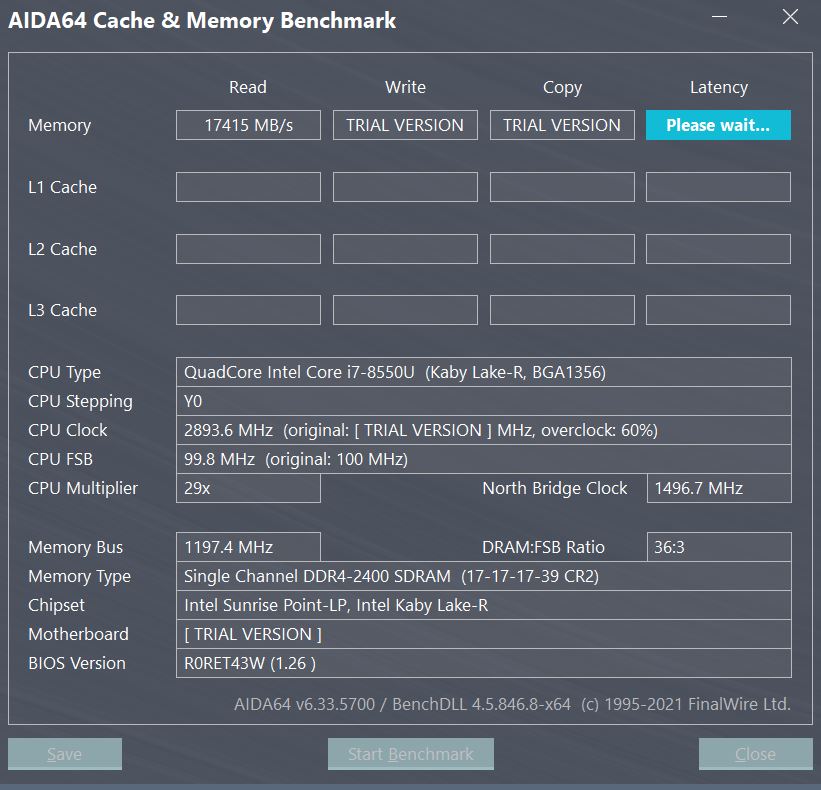Click the Please wait... latency cell
Viewport: 821px width, 790px height.
pyautogui.click(x=718, y=125)
